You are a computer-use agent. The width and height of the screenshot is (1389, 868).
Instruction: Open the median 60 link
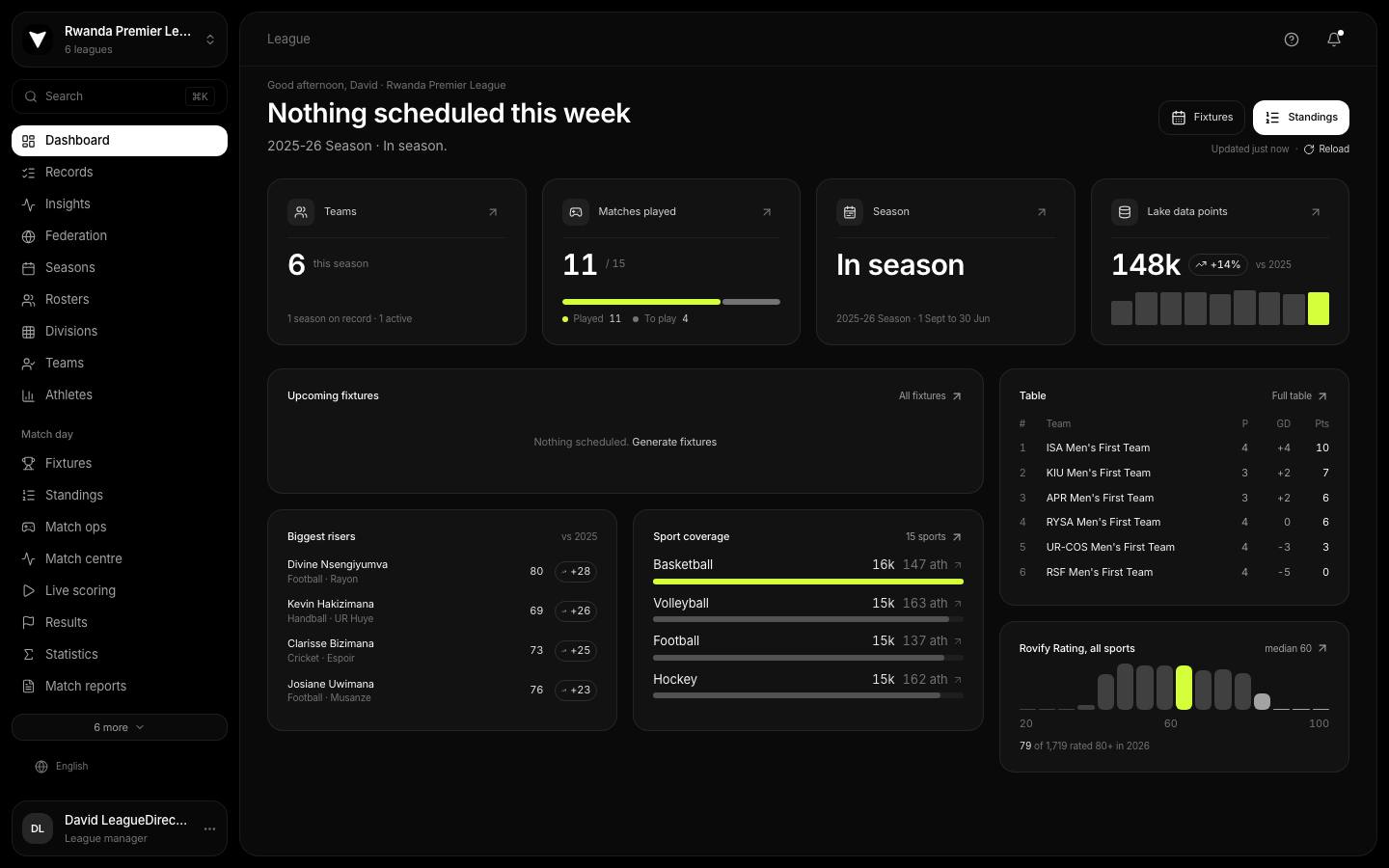coord(1296,649)
